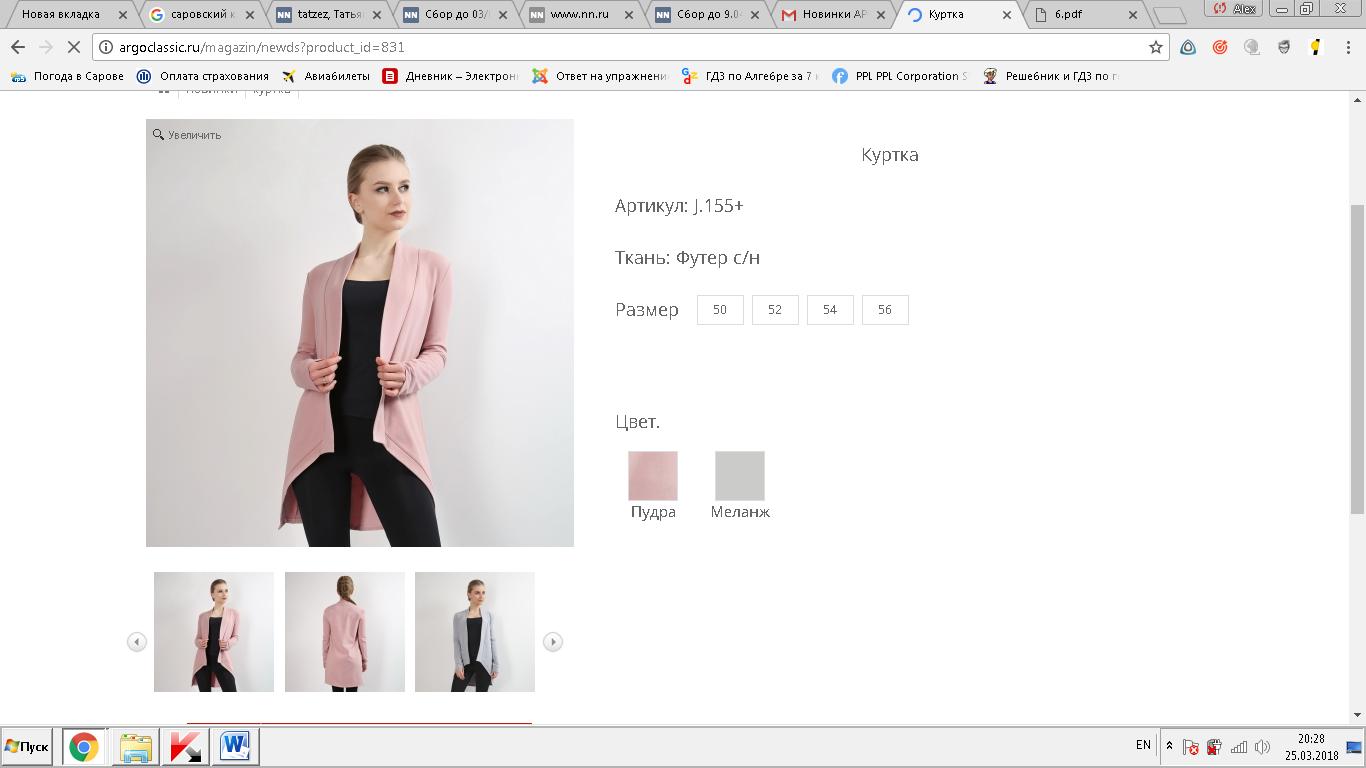
Task: Open the Авиабилеты bookmark
Action: tap(326, 76)
